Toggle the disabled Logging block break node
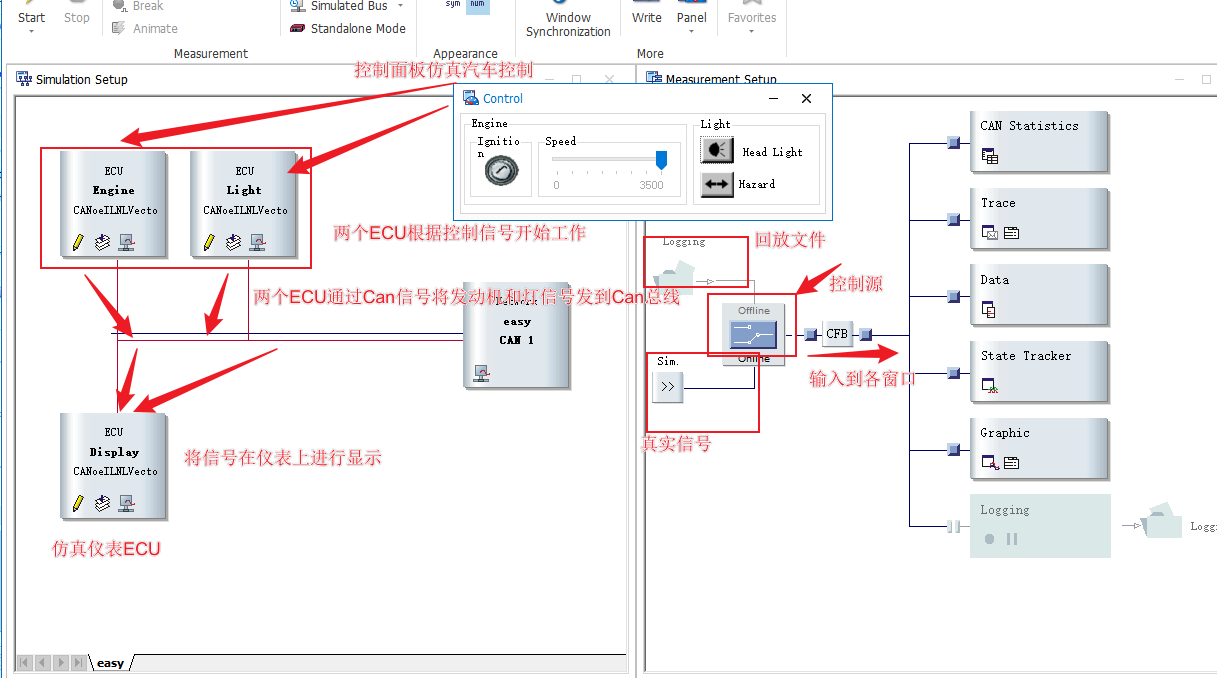The image size is (1217, 678). (953, 526)
